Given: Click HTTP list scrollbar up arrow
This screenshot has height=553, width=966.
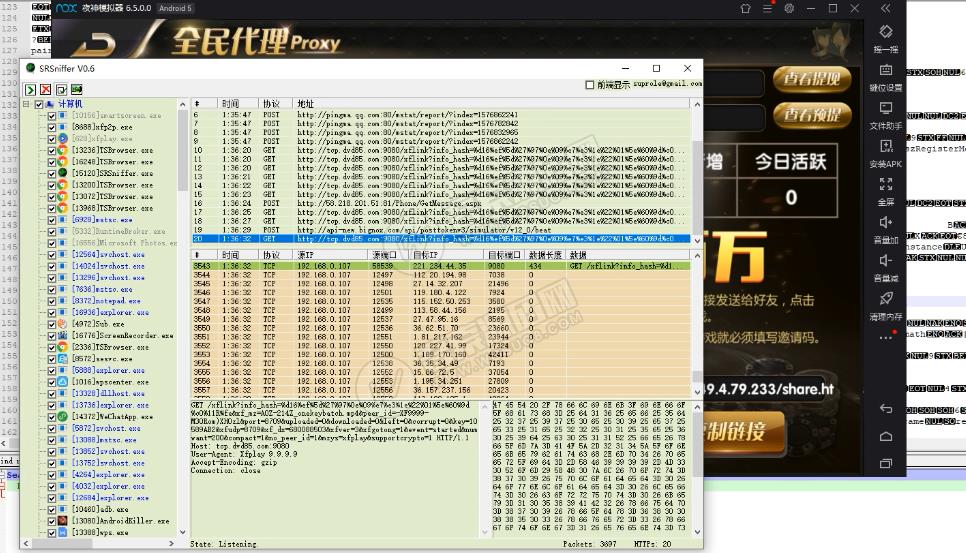Looking at the screenshot, I should [697, 104].
